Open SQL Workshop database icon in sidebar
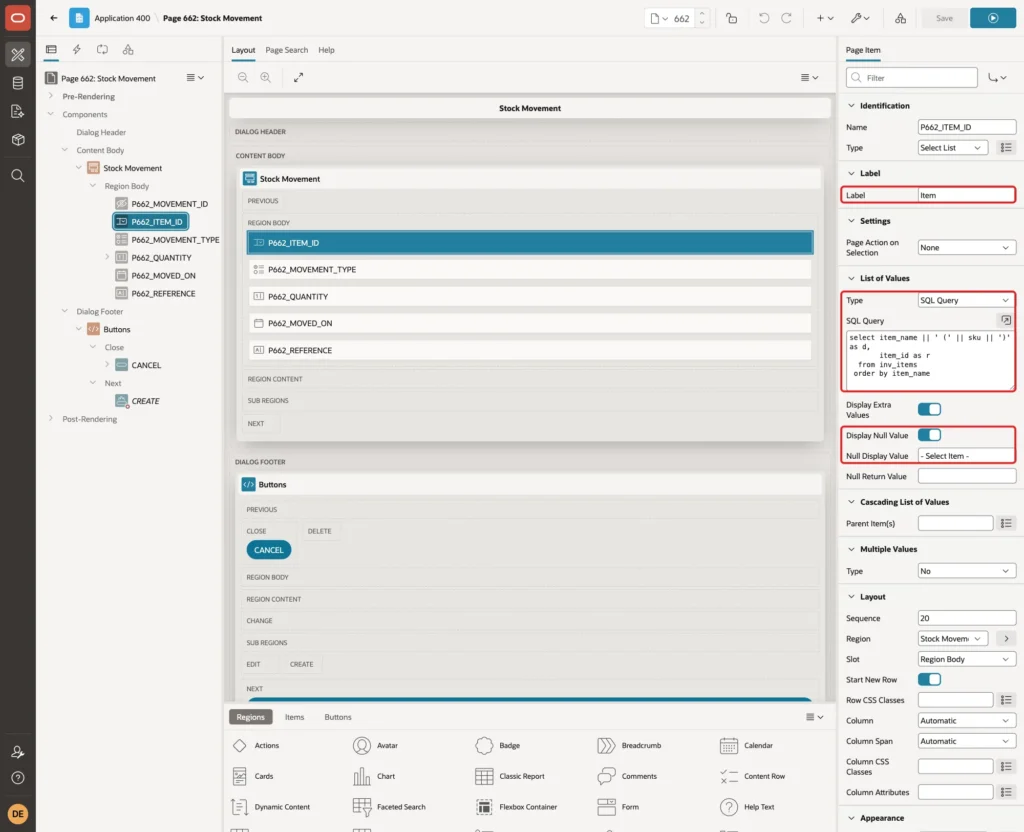 [x=18, y=83]
